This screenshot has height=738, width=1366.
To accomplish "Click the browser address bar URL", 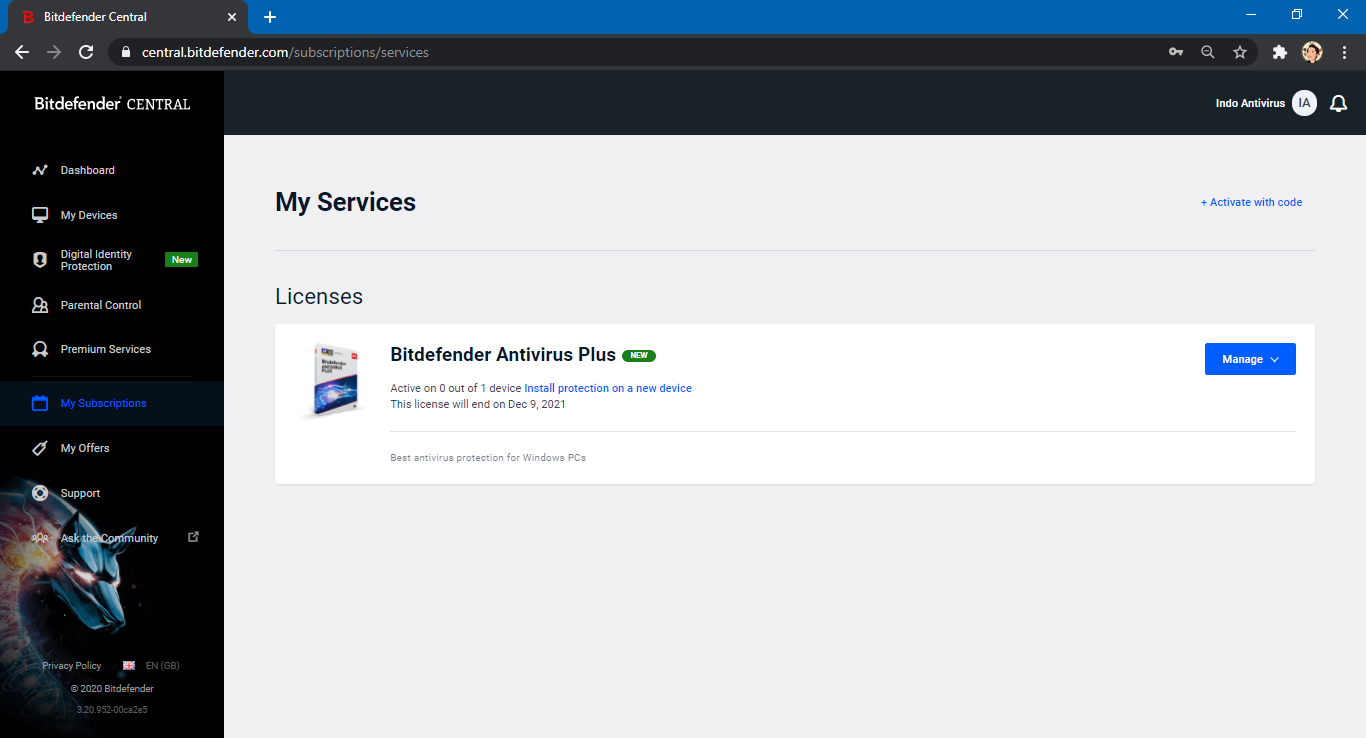I will coord(285,52).
